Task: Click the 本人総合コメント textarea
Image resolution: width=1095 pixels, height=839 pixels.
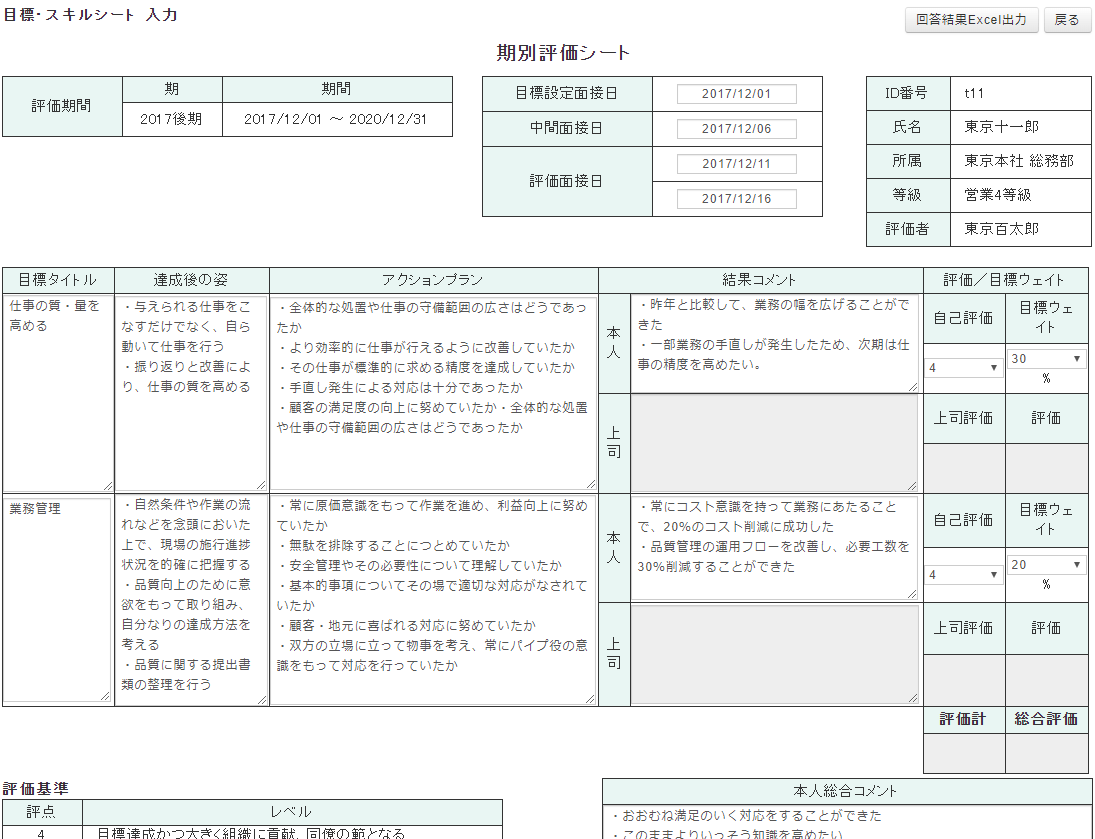Action: pos(846,823)
